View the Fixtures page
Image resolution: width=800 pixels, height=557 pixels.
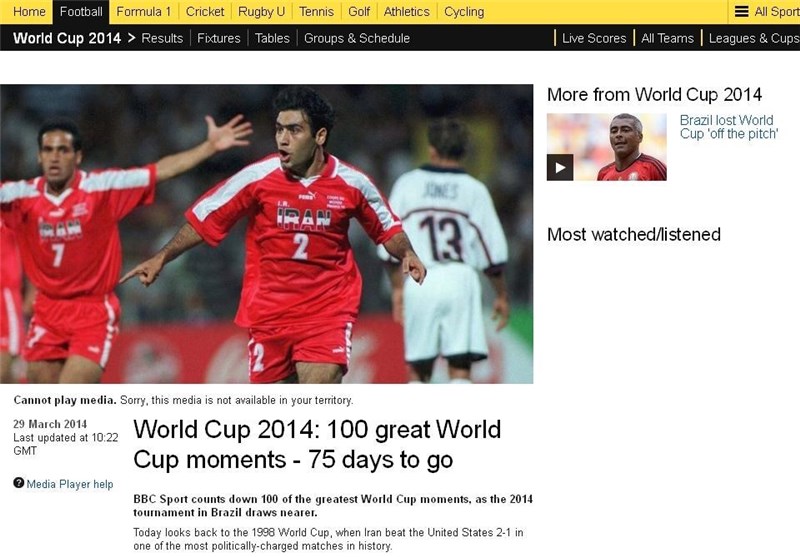pyautogui.click(x=219, y=38)
